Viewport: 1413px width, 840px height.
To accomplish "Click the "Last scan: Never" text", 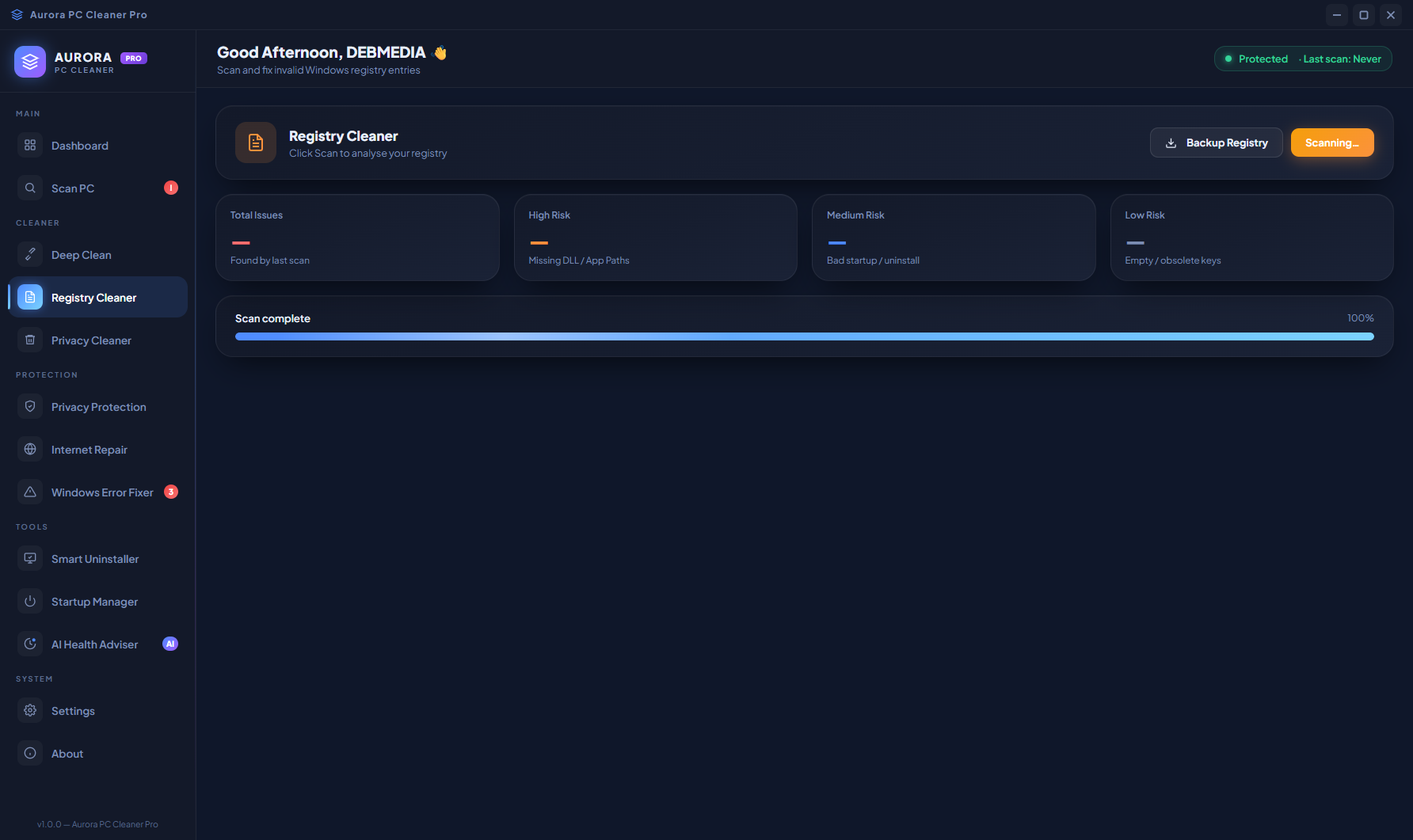I will (1343, 59).
